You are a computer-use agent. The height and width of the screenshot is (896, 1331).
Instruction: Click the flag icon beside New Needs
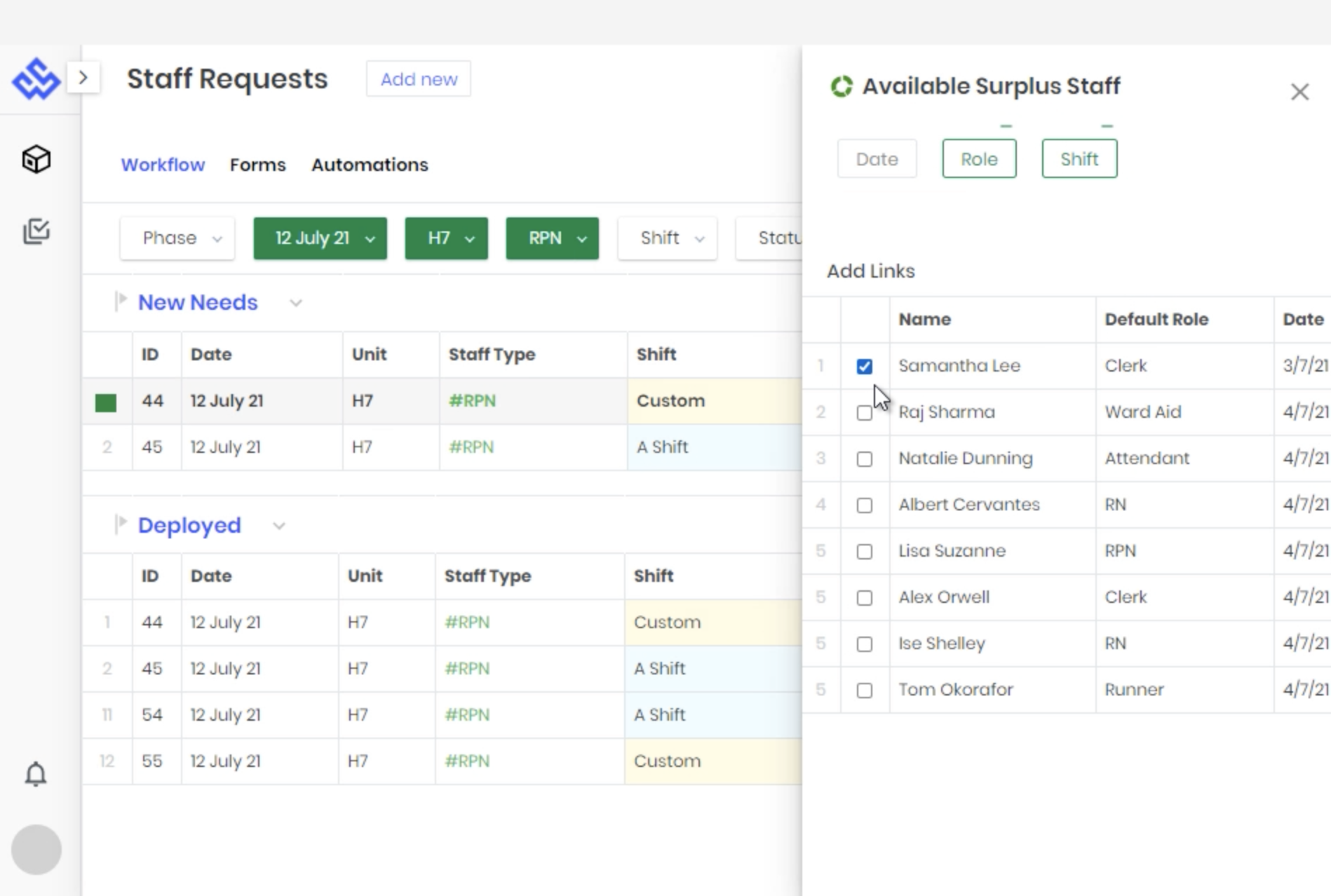pyautogui.click(x=121, y=301)
